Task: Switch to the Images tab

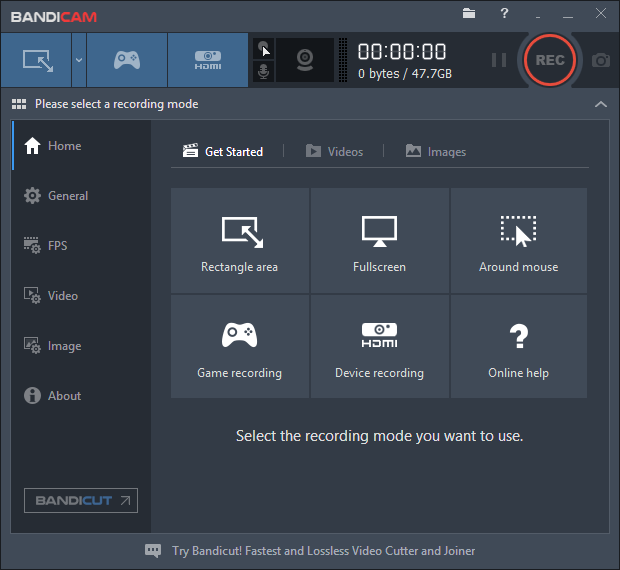Action: point(436,152)
